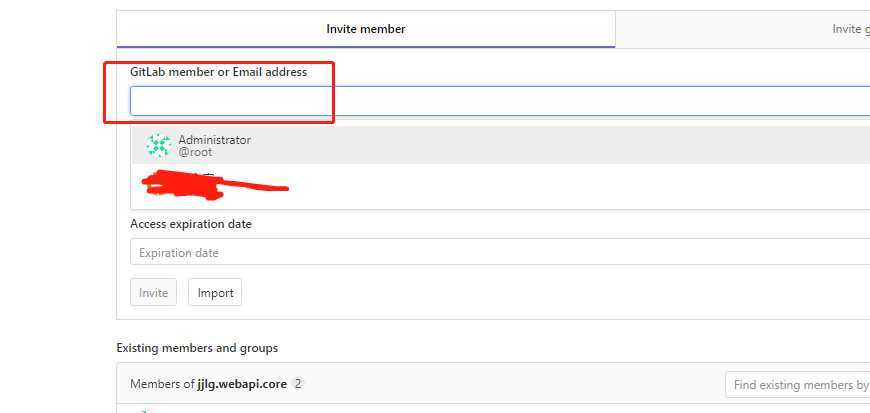Click the partially visible member avatar at the bottom

click(x=144, y=411)
